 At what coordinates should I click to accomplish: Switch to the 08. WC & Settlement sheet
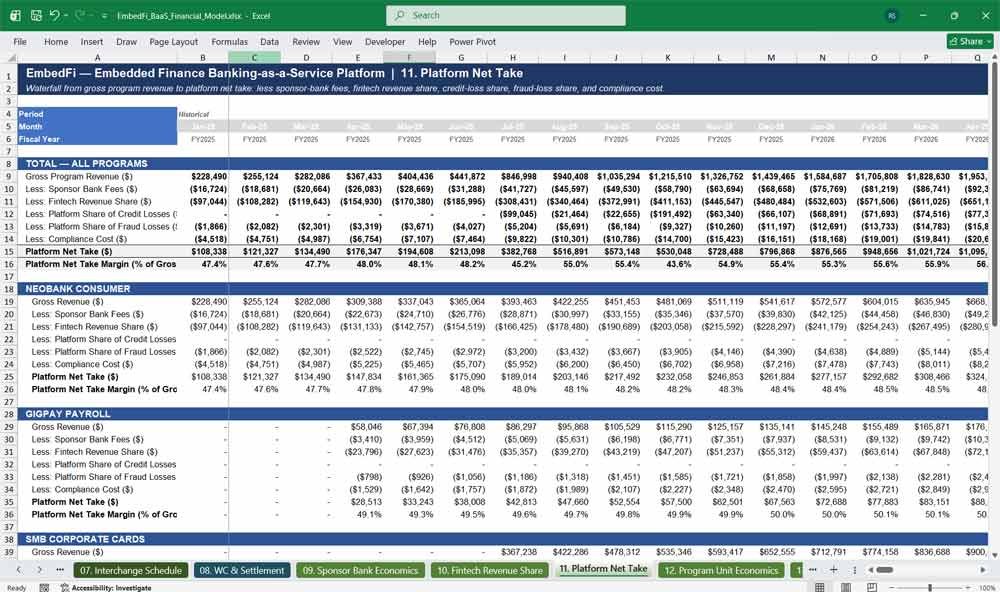pyautogui.click(x=242, y=570)
